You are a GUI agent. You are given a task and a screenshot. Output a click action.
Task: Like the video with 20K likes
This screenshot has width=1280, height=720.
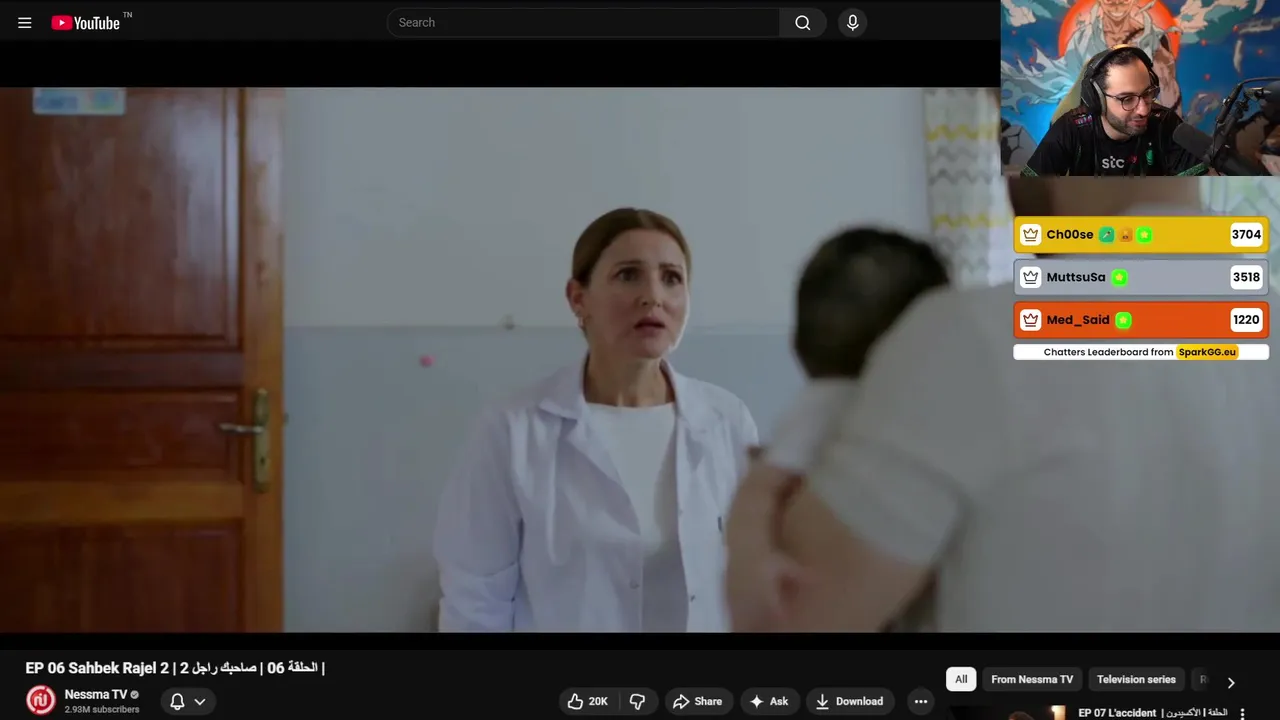(588, 701)
